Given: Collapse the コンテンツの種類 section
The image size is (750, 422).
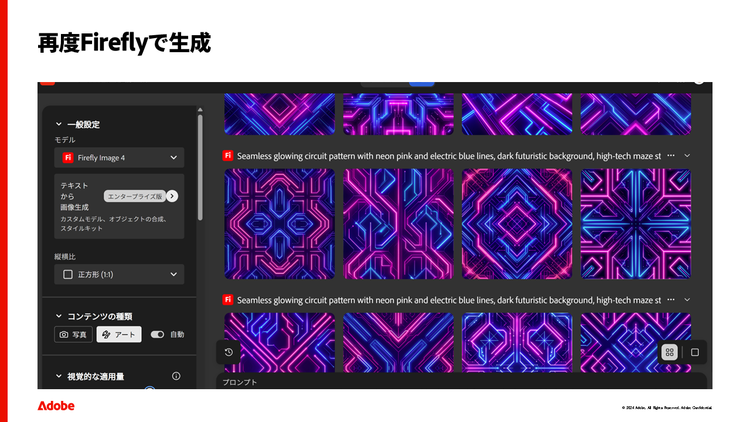Looking at the screenshot, I should tap(58, 316).
